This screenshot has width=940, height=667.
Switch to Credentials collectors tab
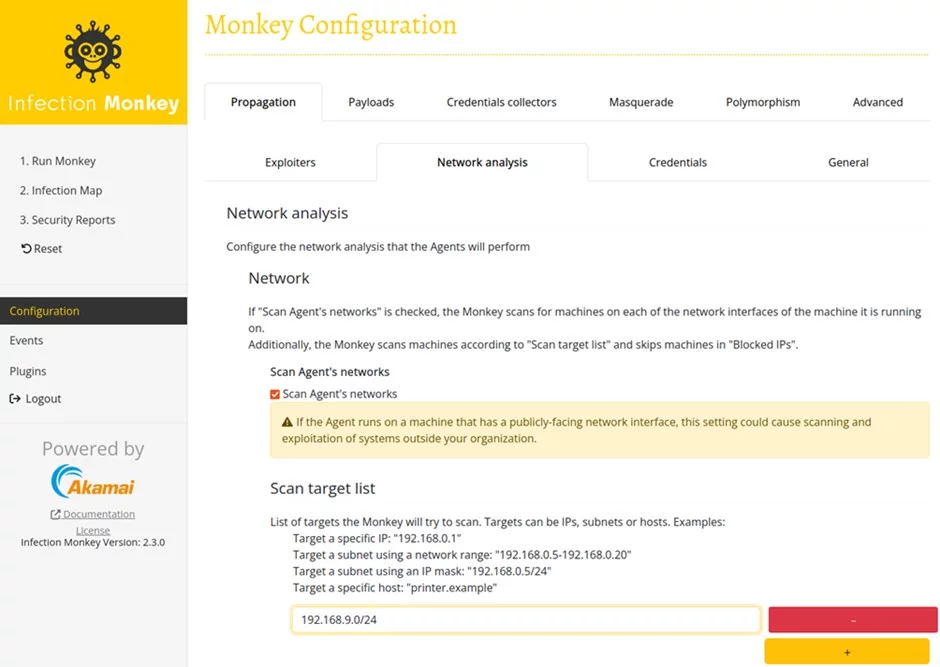[x=501, y=102]
